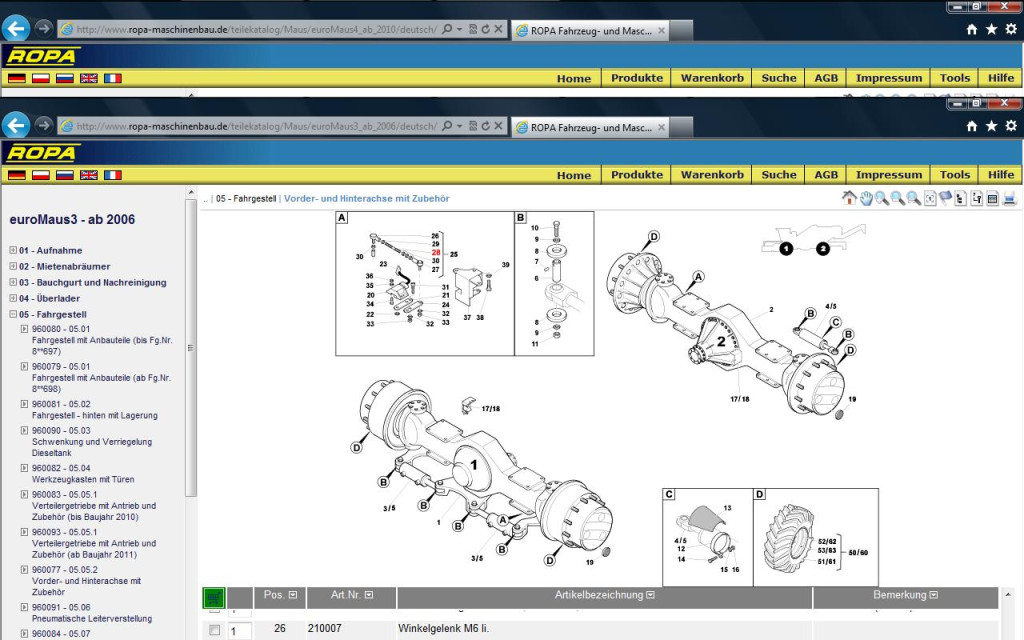Select the English flag in background window
Viewport: 1024px width, 640px height.
click(x=89, y=78)
